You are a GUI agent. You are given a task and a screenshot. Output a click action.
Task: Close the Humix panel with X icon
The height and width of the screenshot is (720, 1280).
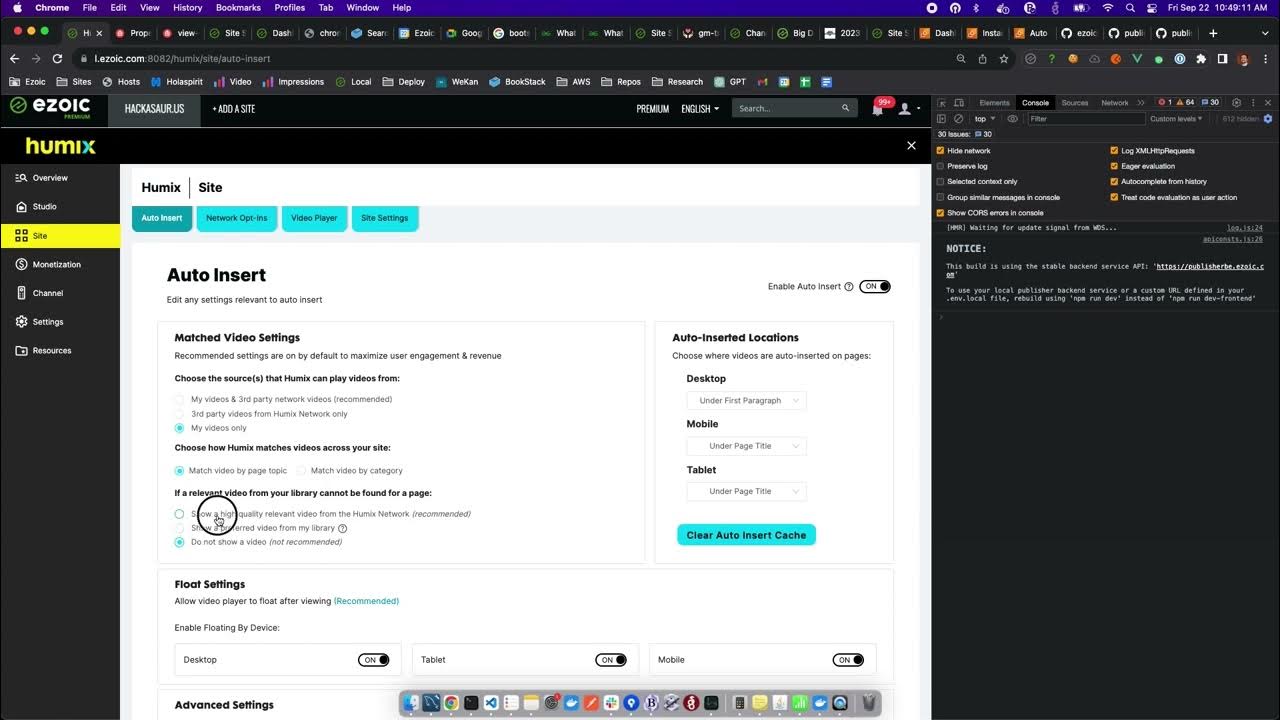(911, 146)
